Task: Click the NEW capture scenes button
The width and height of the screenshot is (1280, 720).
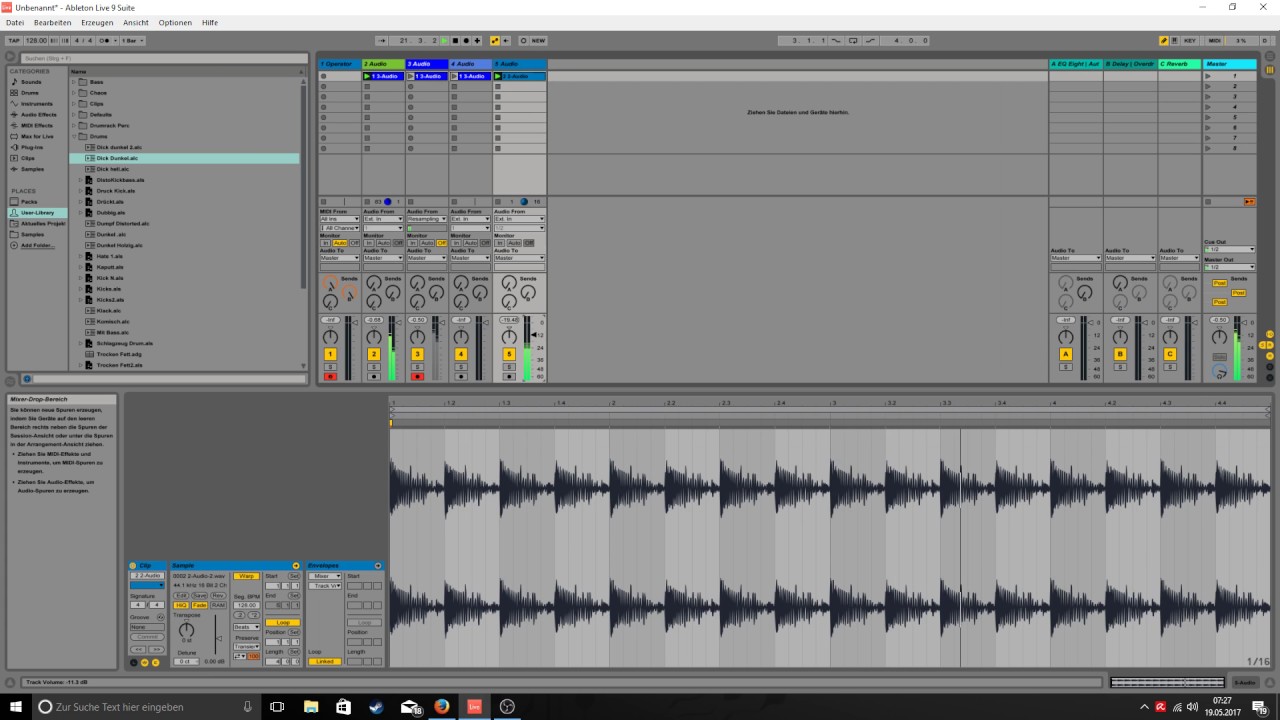Action: tap(538, 41)
